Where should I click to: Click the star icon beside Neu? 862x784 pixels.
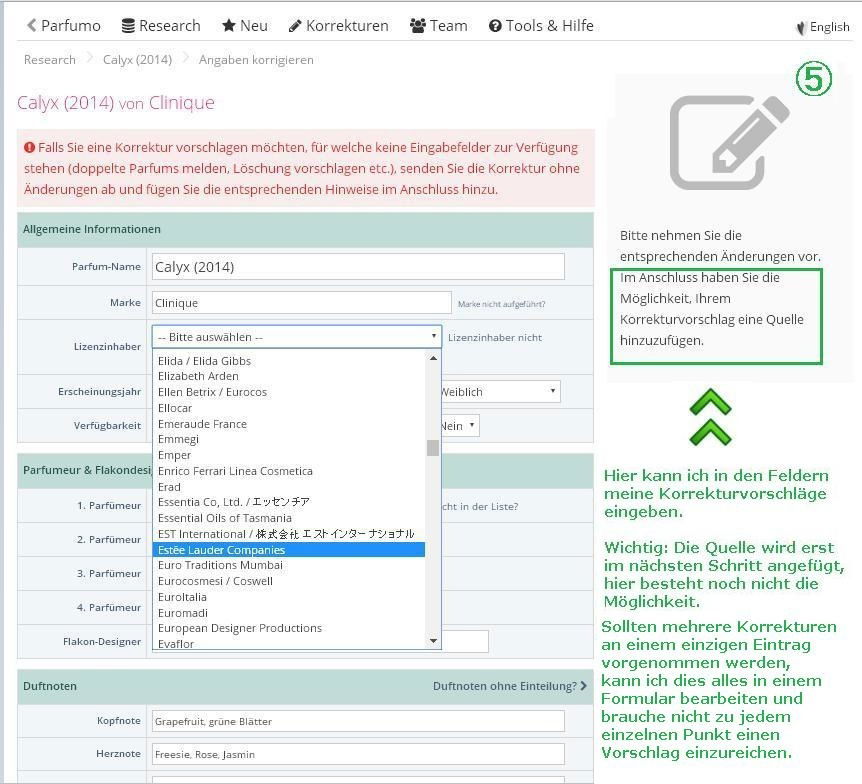click(228, 25)
